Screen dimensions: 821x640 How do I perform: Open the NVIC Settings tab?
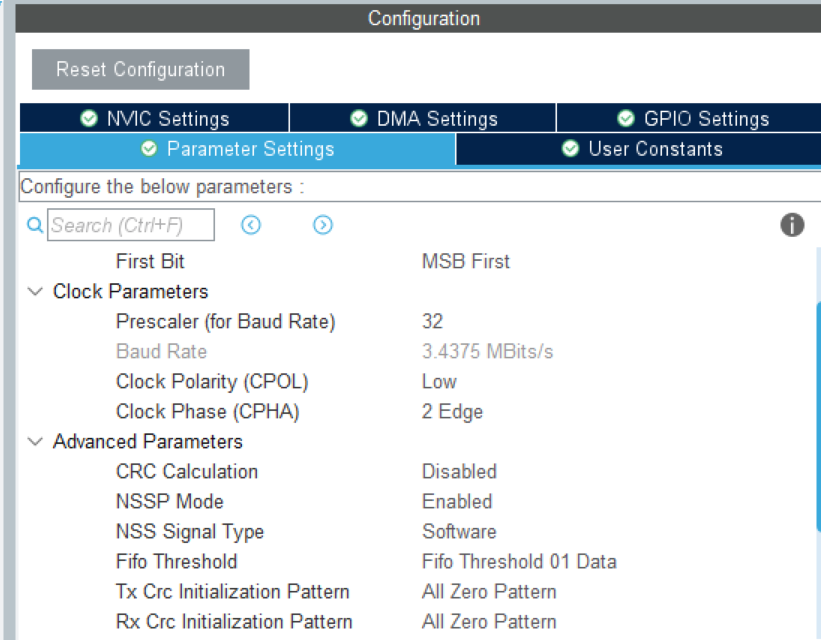(155, 119)
